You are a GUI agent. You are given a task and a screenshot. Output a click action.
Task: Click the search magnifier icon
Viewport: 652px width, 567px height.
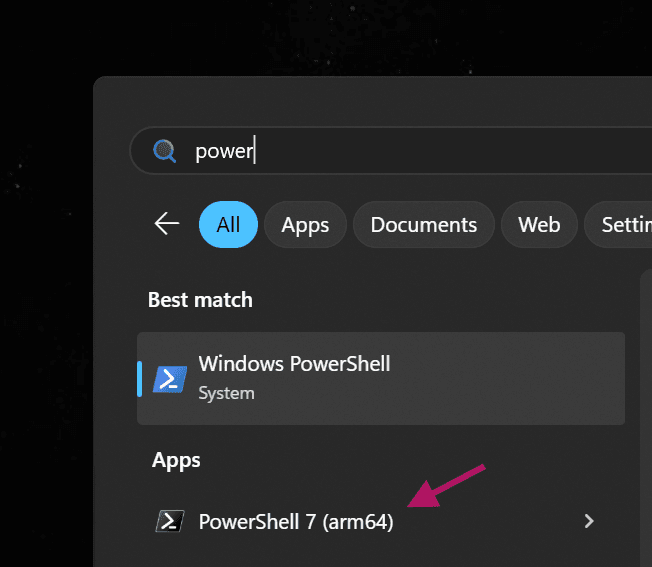click(165, 151)
